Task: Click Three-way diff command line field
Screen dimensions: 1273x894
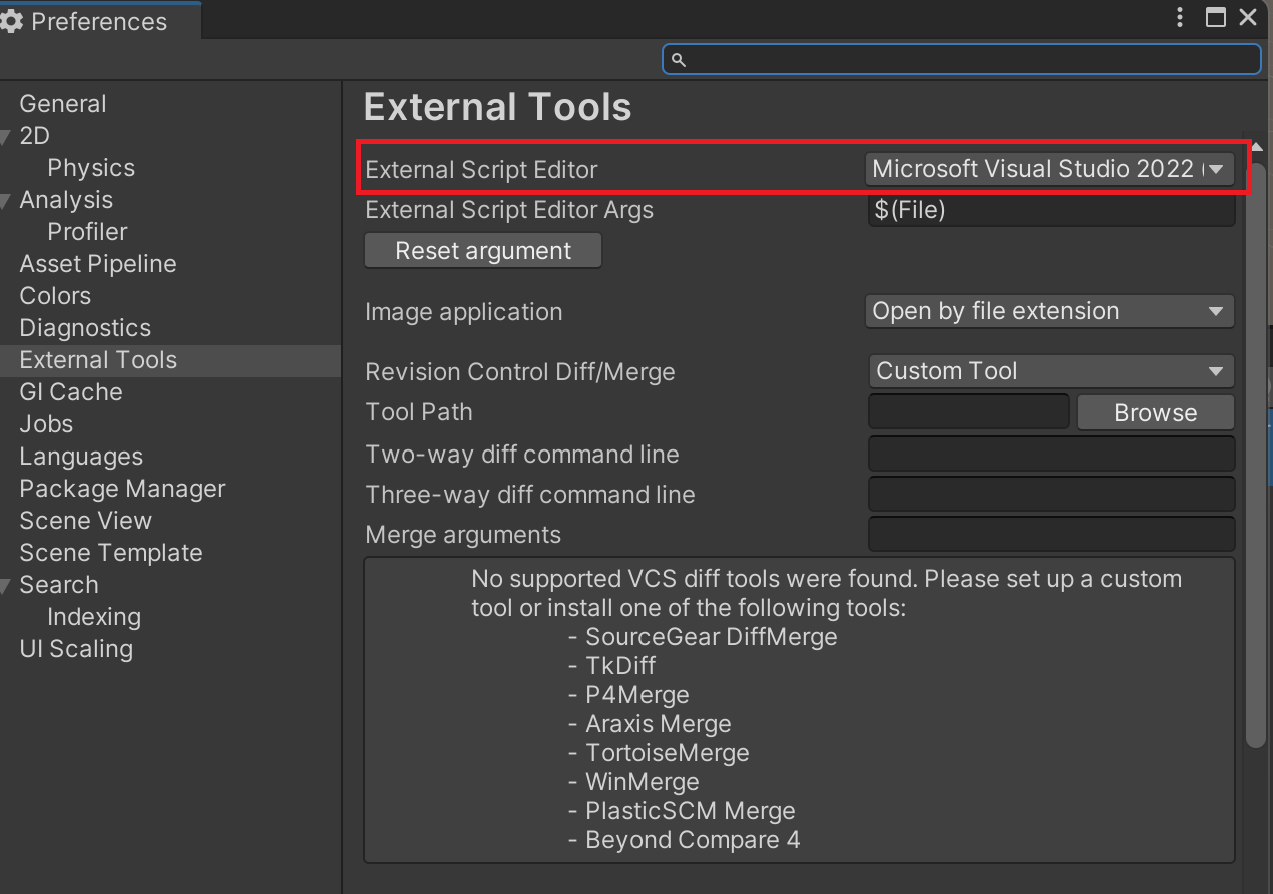Action: click(1052, 494)
